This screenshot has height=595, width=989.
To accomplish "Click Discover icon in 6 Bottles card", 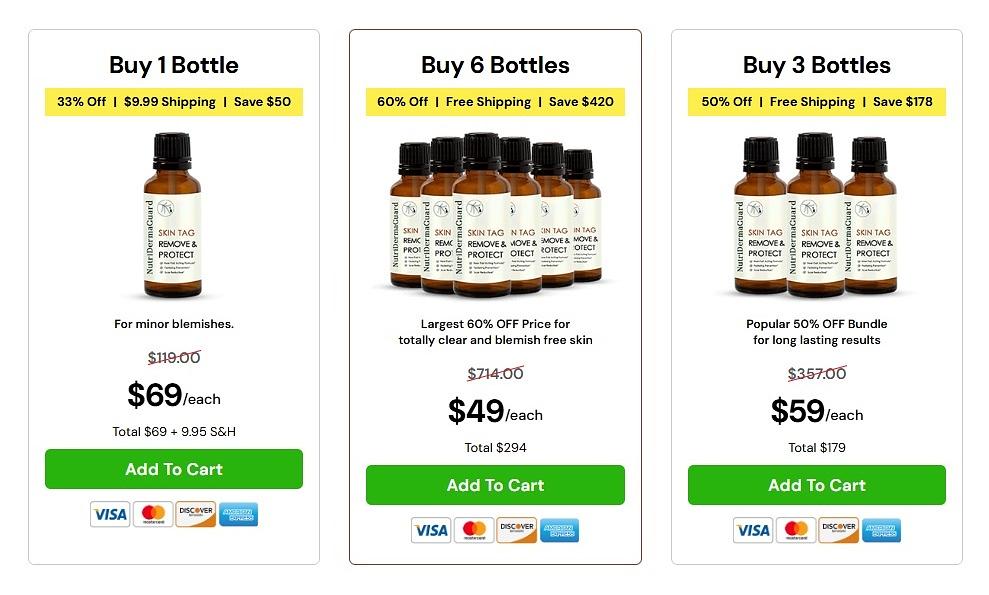I will click(517, 530).
